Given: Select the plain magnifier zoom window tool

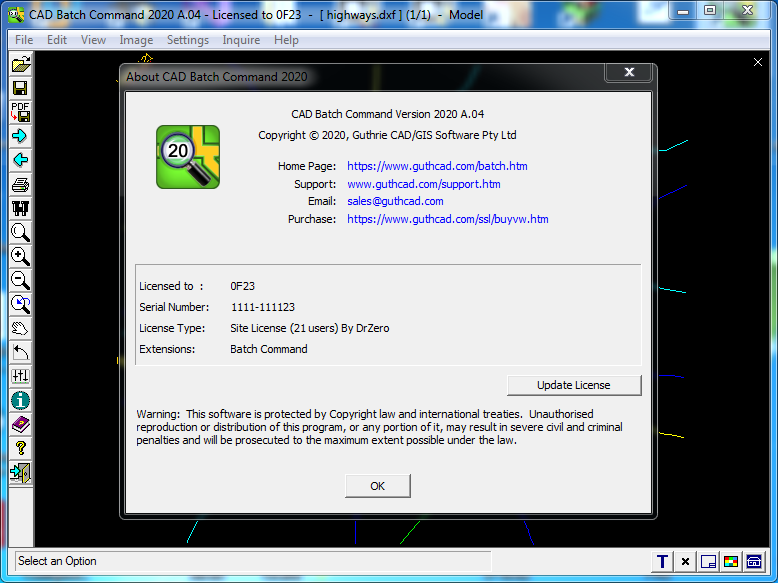Looking at the screenshot, I should (x=21, y=232).
